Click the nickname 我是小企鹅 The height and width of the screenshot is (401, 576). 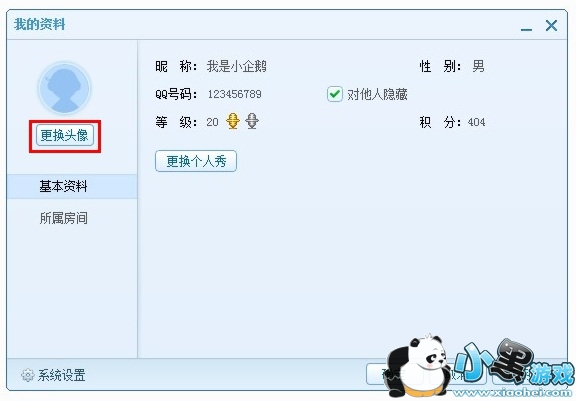[x=237, y=66]
